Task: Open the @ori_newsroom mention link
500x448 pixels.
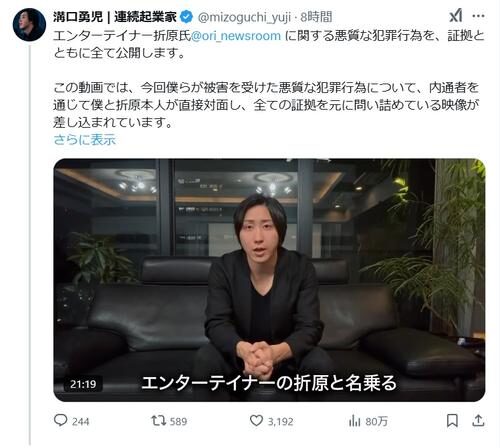Action: click(x=236, y=36)
